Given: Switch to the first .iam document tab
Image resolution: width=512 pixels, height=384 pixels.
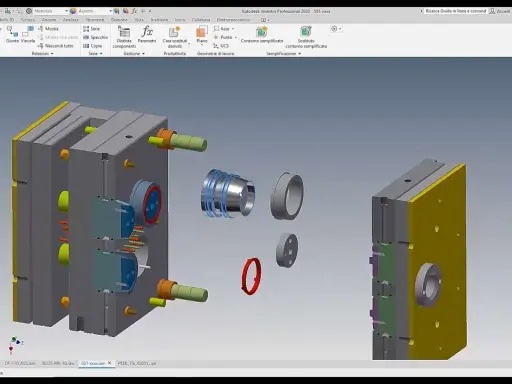Looking at the screenshot, I should tap(20, 363).
